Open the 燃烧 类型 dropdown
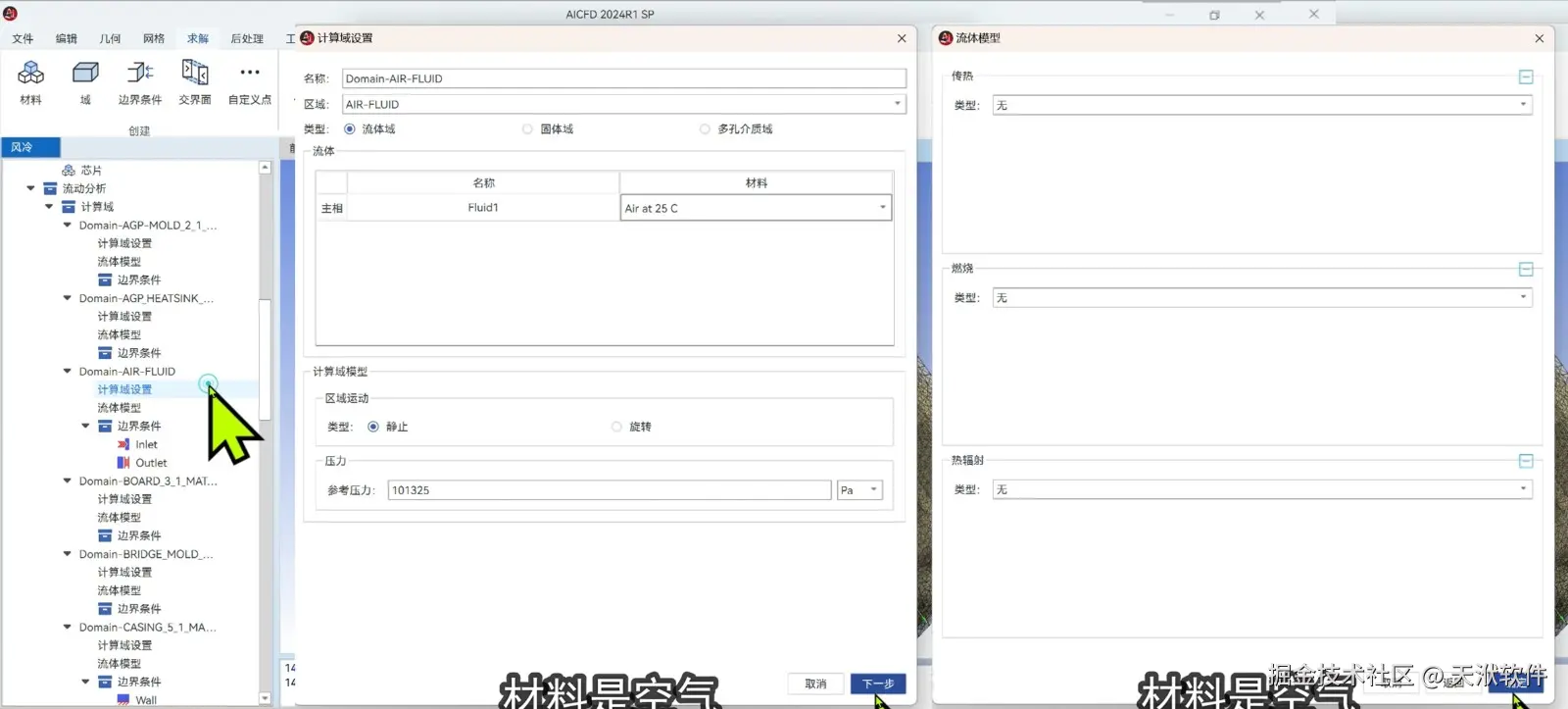 coord(1262,297)
